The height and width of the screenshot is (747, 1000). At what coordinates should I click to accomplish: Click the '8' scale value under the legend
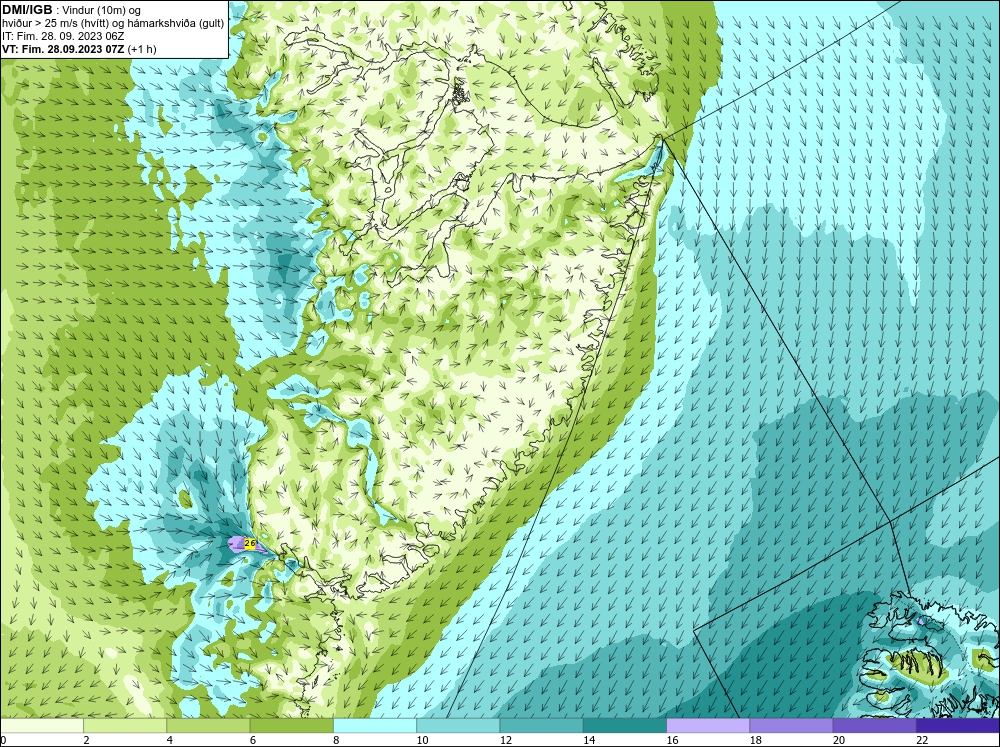coord(336,740)
